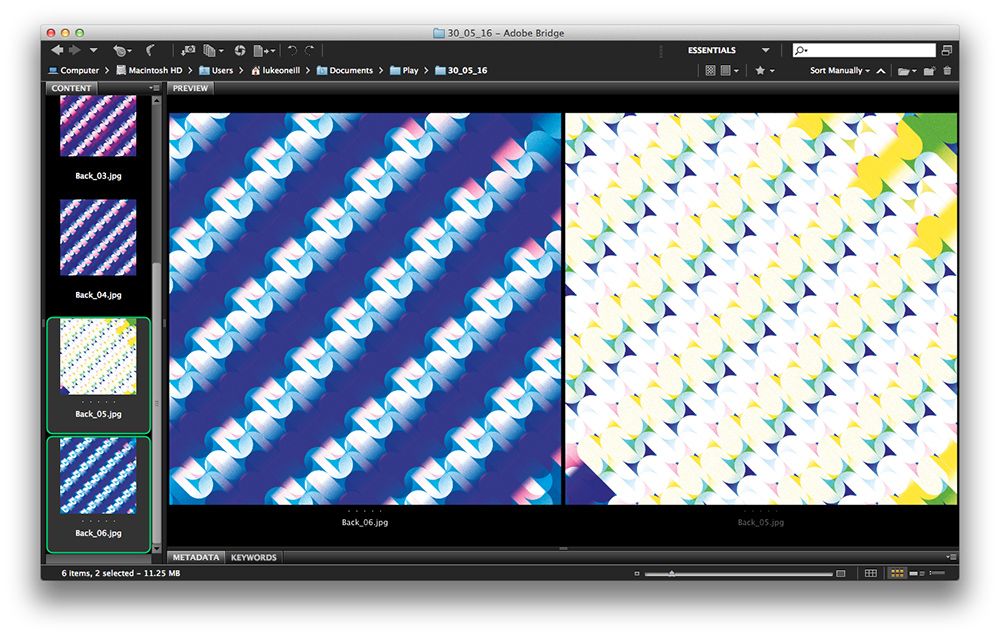The width and height of the screenshot is (1000, 637).
Task: Open the Get Photos from Camera importer
Action: (x=188, y=49)
